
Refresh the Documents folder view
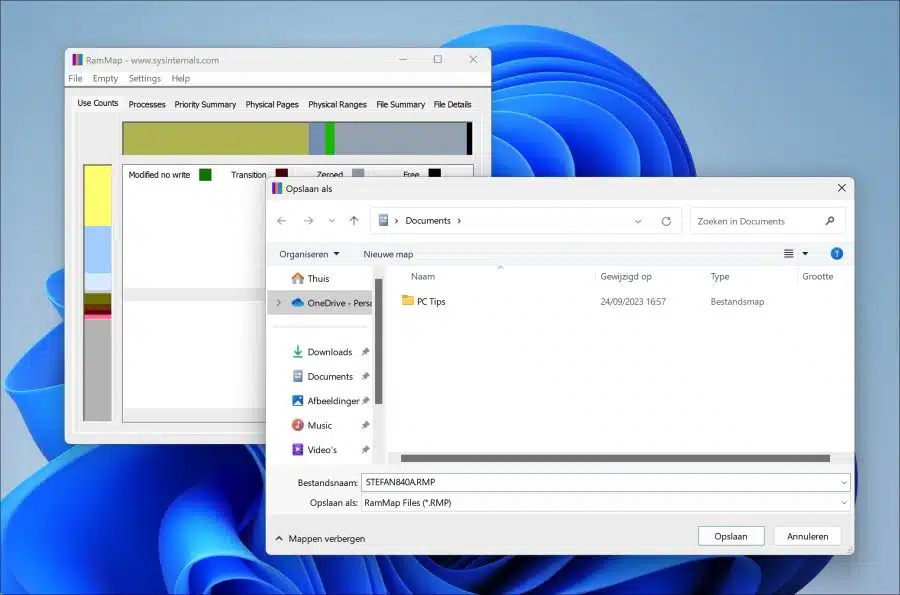tap(666, 221)
